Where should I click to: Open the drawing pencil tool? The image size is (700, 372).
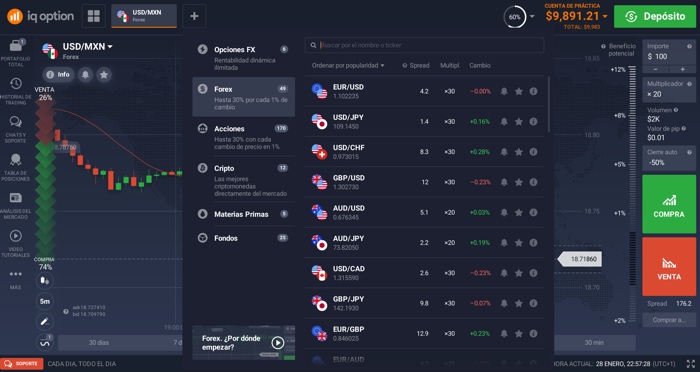[45, 322]
